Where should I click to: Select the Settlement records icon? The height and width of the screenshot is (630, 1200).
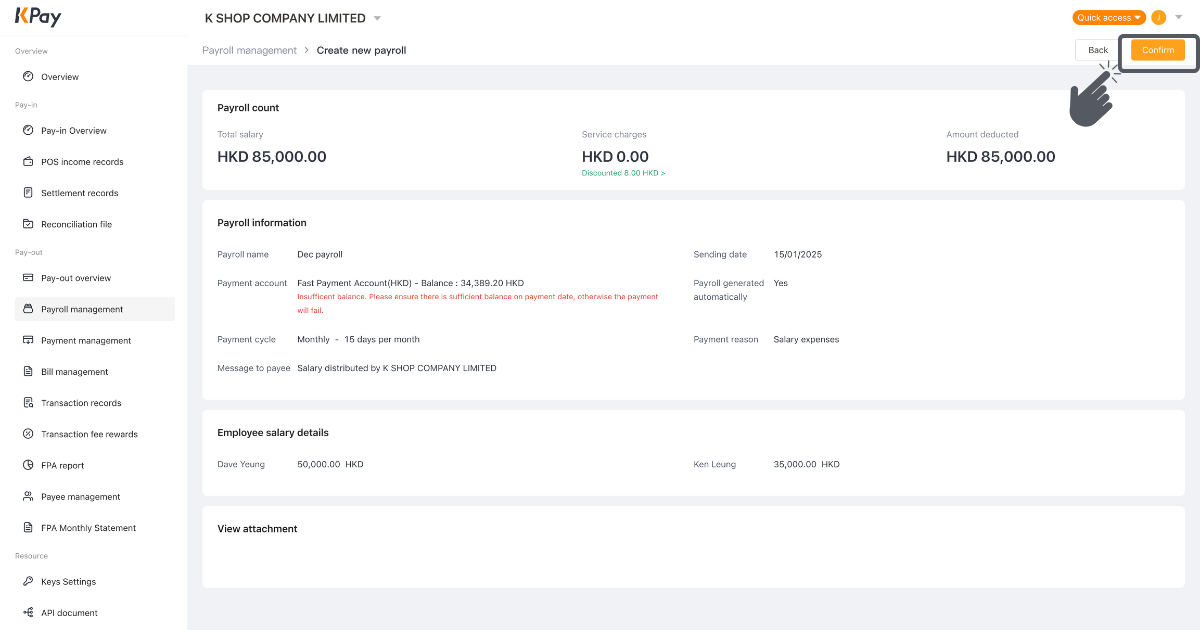click(x=29, y=192)
